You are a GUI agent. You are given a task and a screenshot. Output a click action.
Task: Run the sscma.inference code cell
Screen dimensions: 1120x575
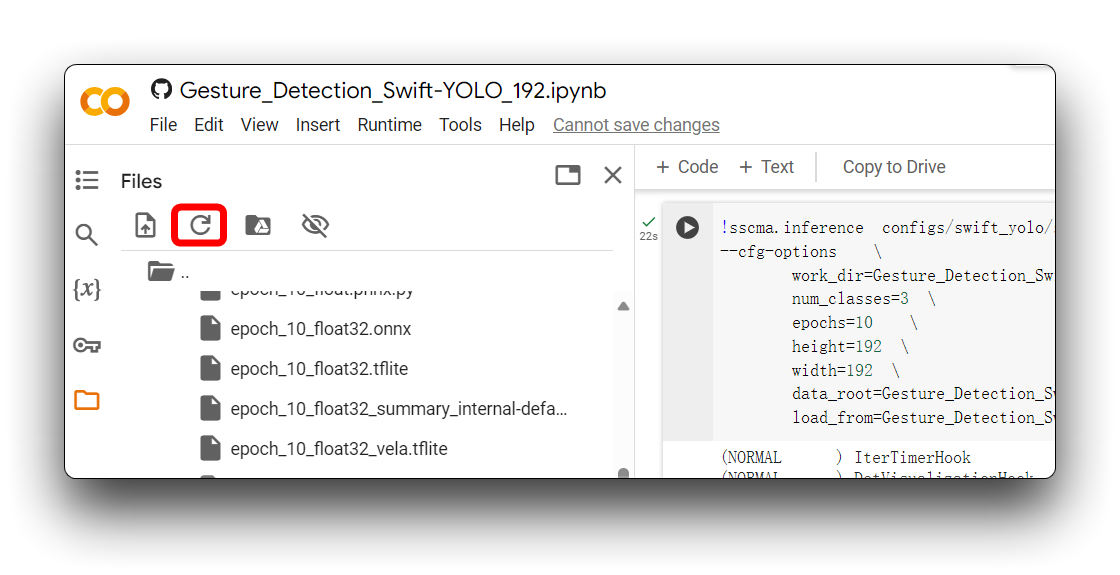point(688,227)
